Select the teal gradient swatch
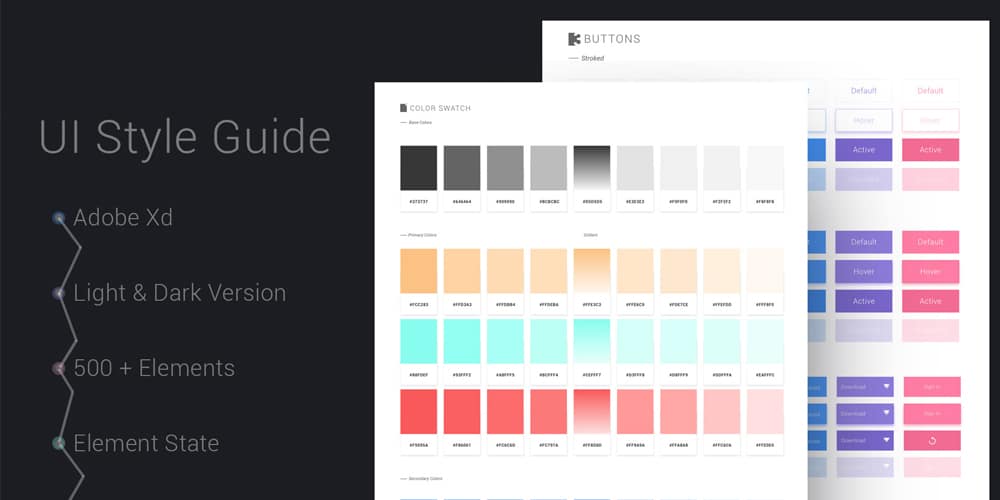The height and width of the screenshot is (500, 1000). click(592, 341)
